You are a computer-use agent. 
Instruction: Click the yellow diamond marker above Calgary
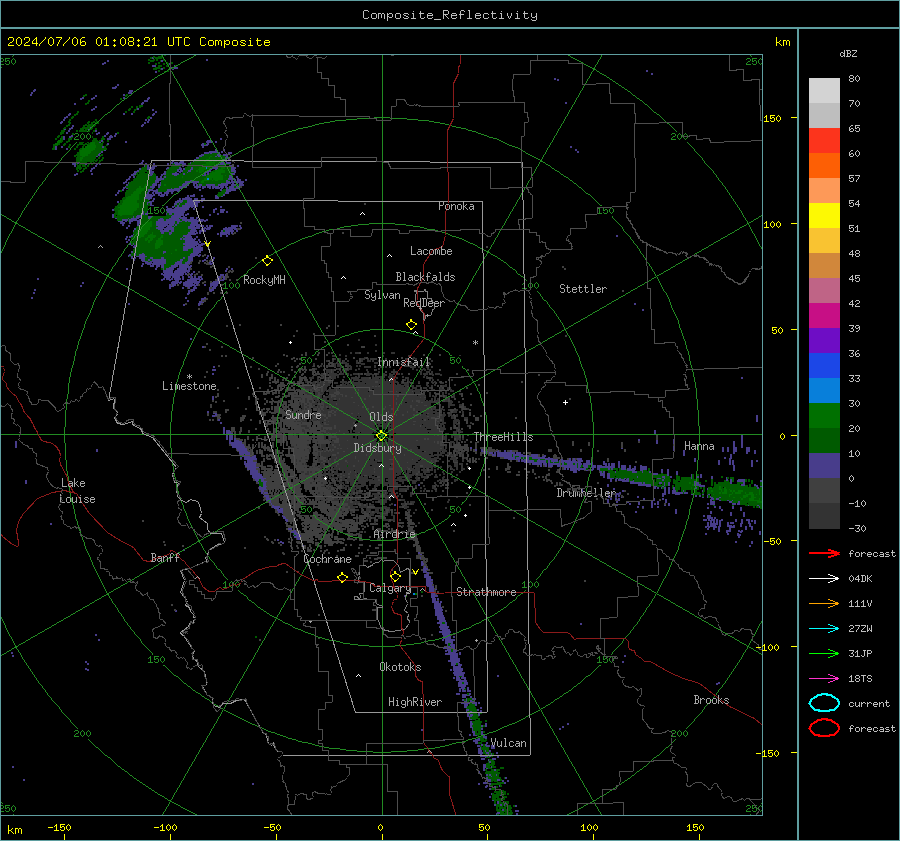pyautogui.click(x=395, y=576)
